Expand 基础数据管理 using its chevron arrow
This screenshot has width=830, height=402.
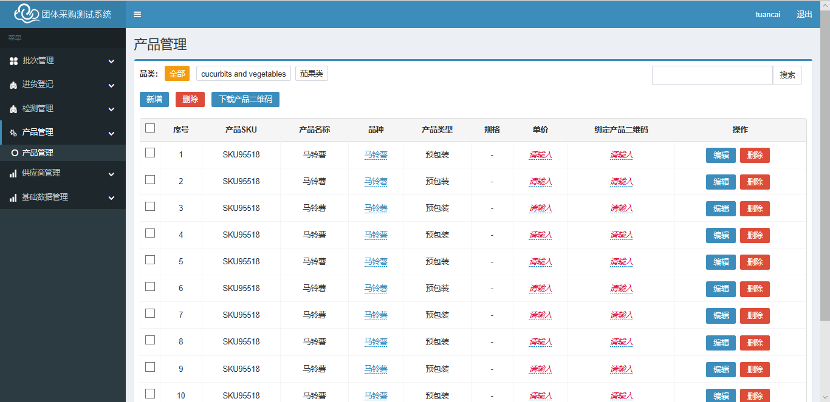[x=111, y=198]
